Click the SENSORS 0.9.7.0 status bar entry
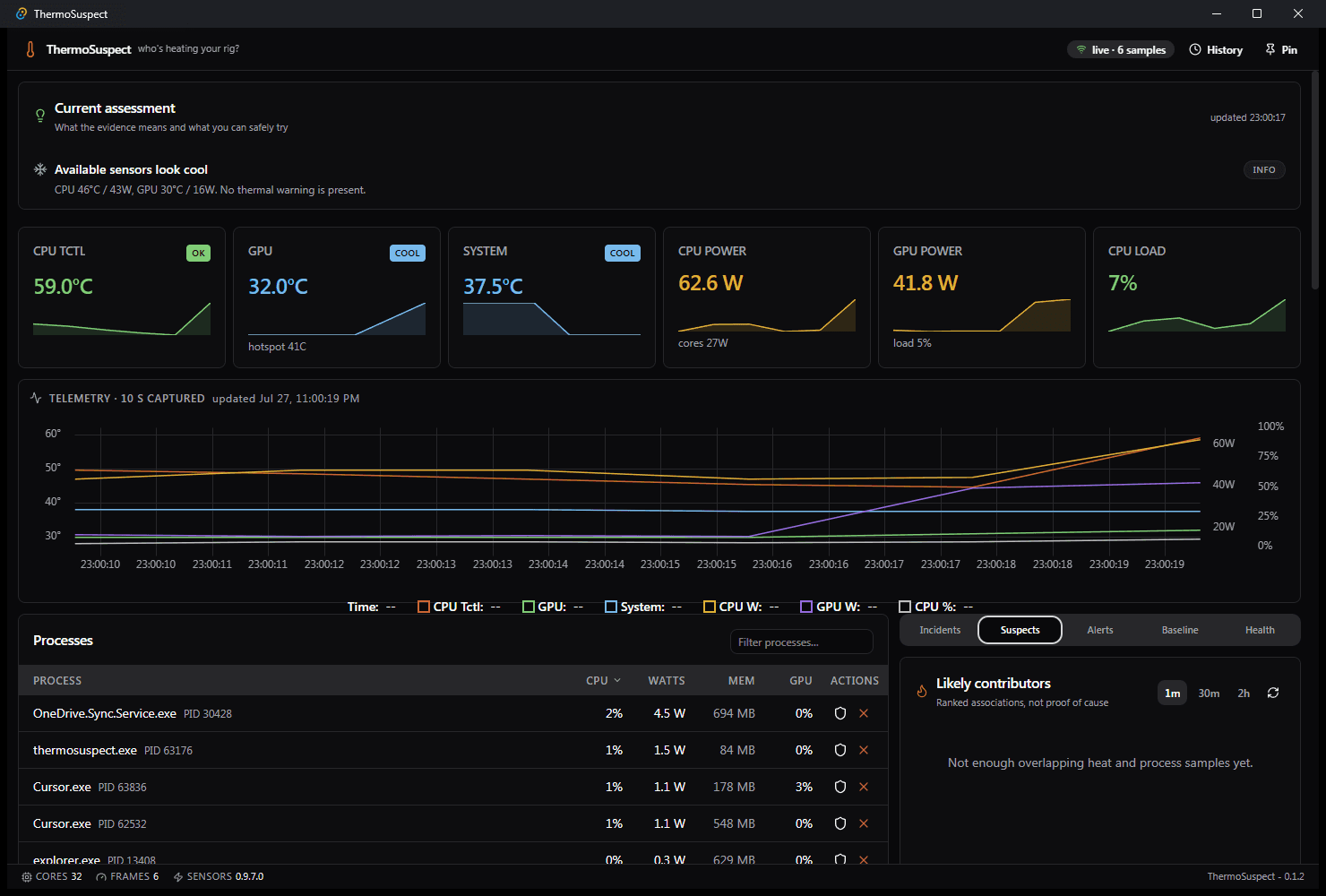The image size is (1326, 896). tap(219, 877)
